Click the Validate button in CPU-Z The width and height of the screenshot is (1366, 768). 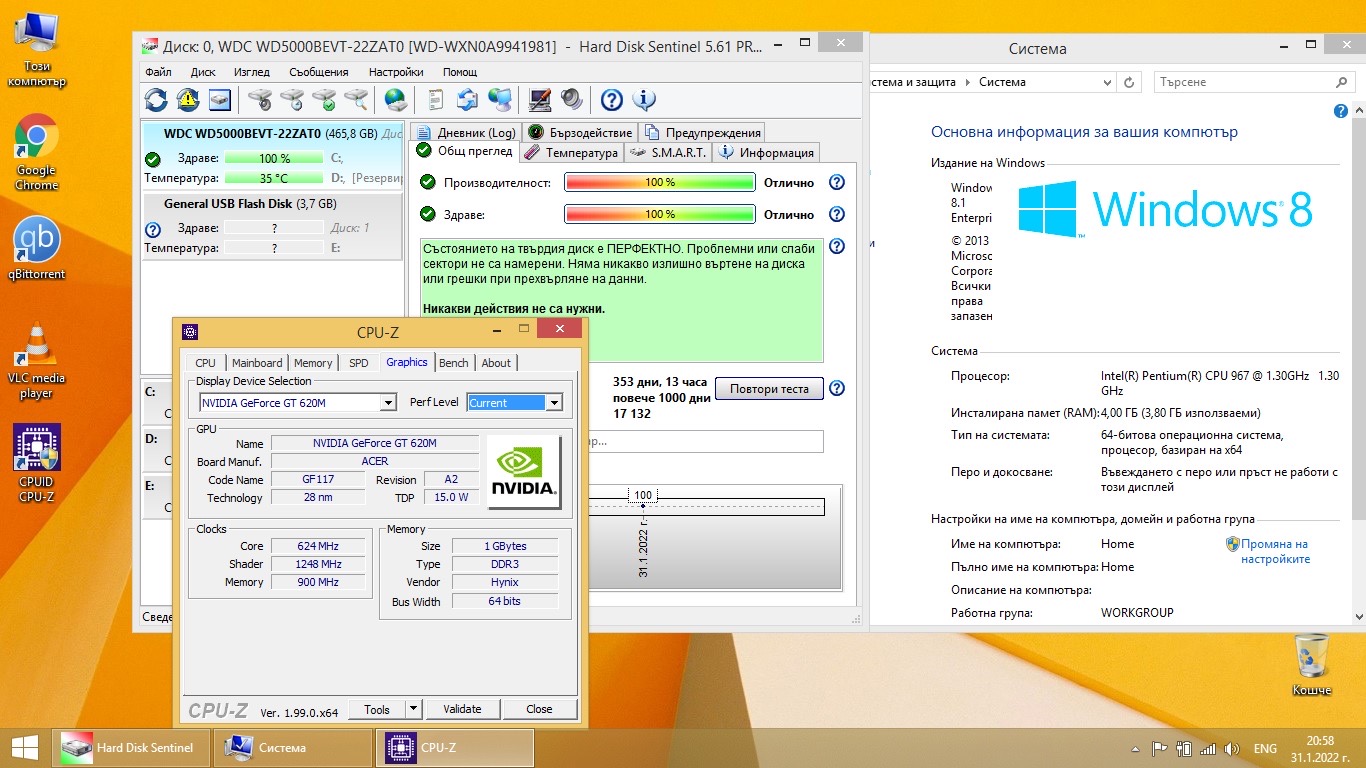coord(462,709)
